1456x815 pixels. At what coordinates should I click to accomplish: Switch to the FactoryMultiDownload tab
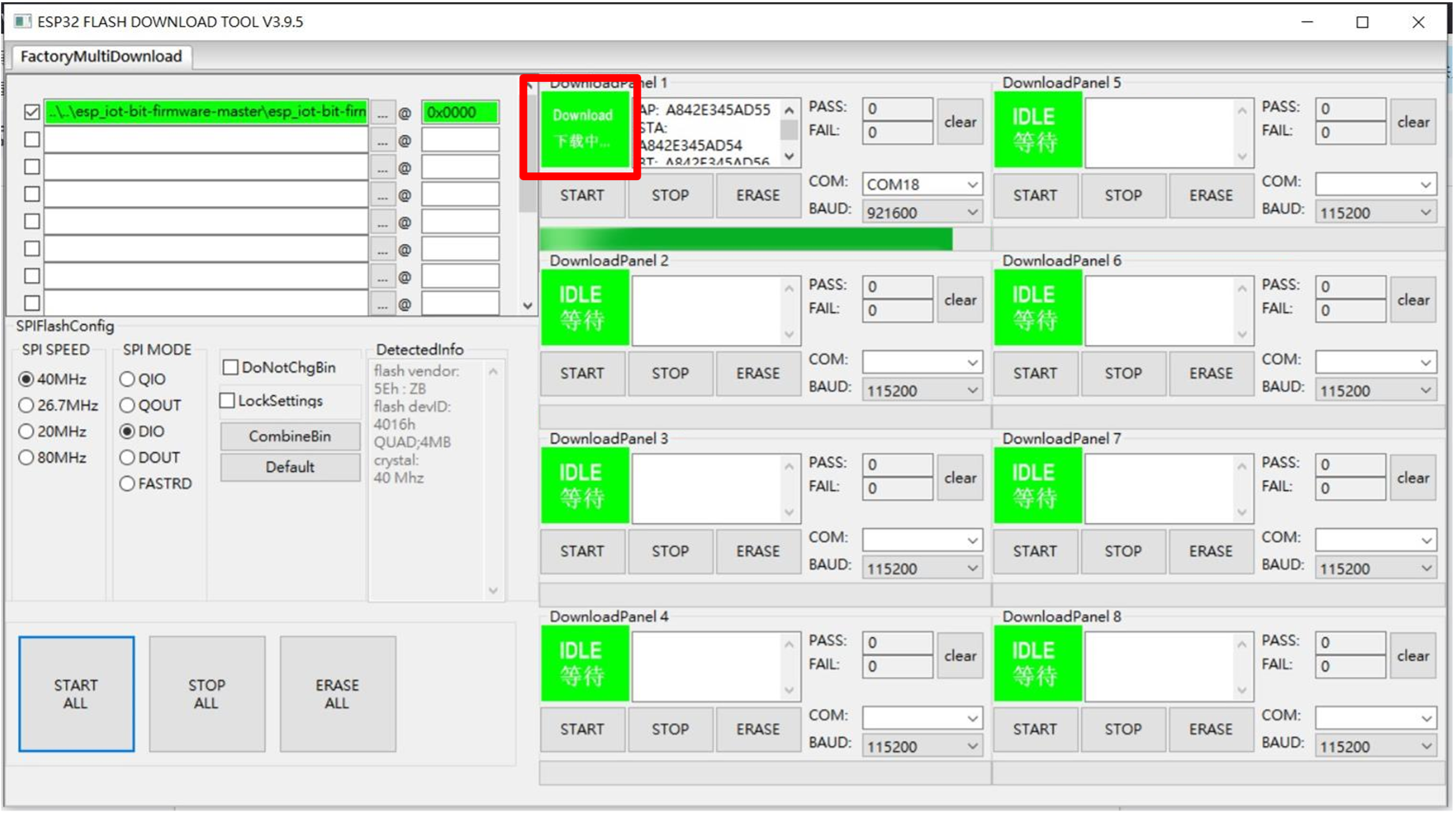[101, 56]
